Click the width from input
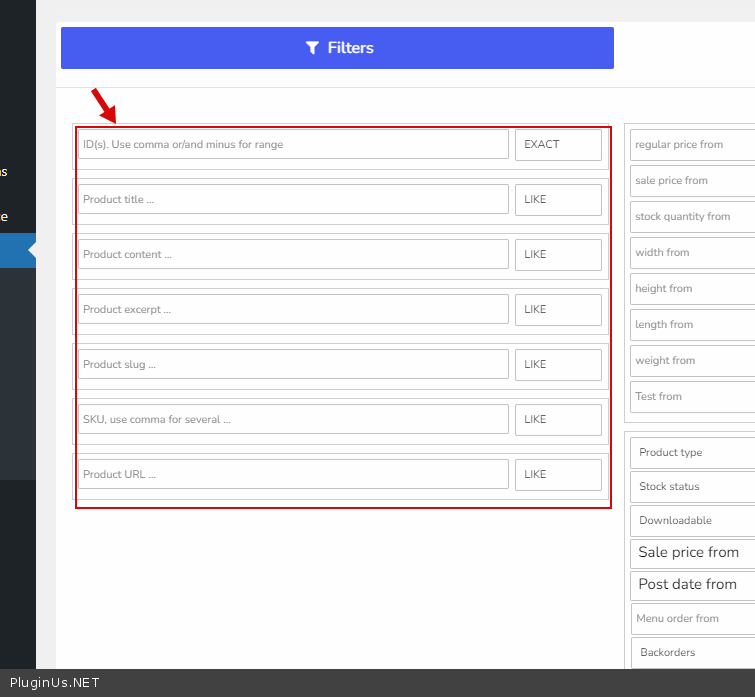The image size is (755, 697). coord(693,252)
